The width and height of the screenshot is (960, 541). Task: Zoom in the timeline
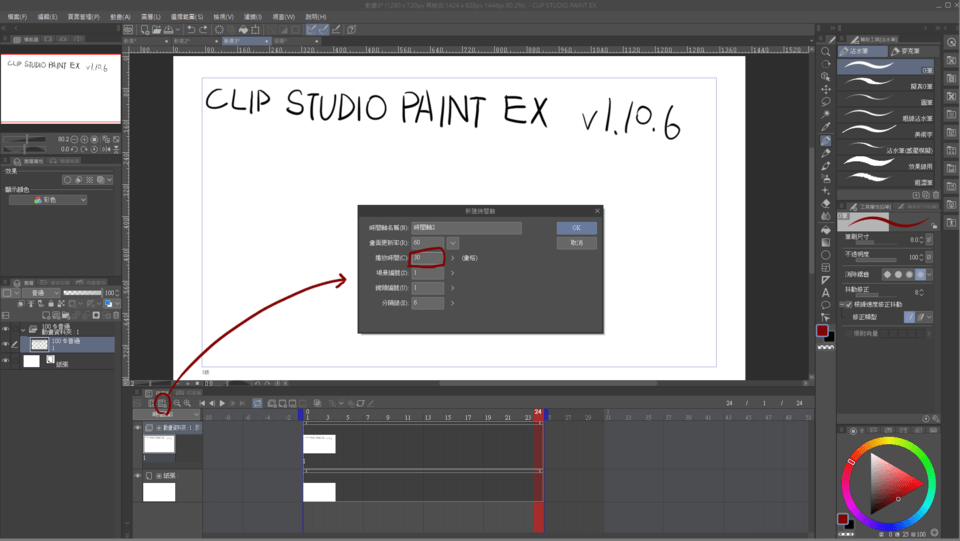[x=187, y=403]
